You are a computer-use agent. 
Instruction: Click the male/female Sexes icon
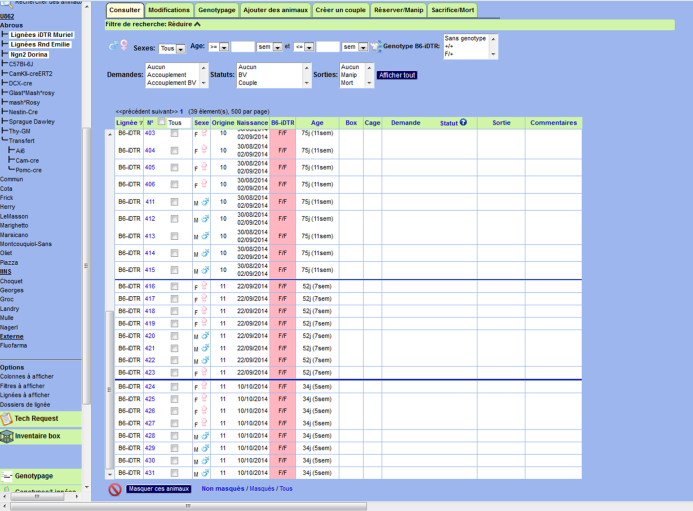[118, 46]
